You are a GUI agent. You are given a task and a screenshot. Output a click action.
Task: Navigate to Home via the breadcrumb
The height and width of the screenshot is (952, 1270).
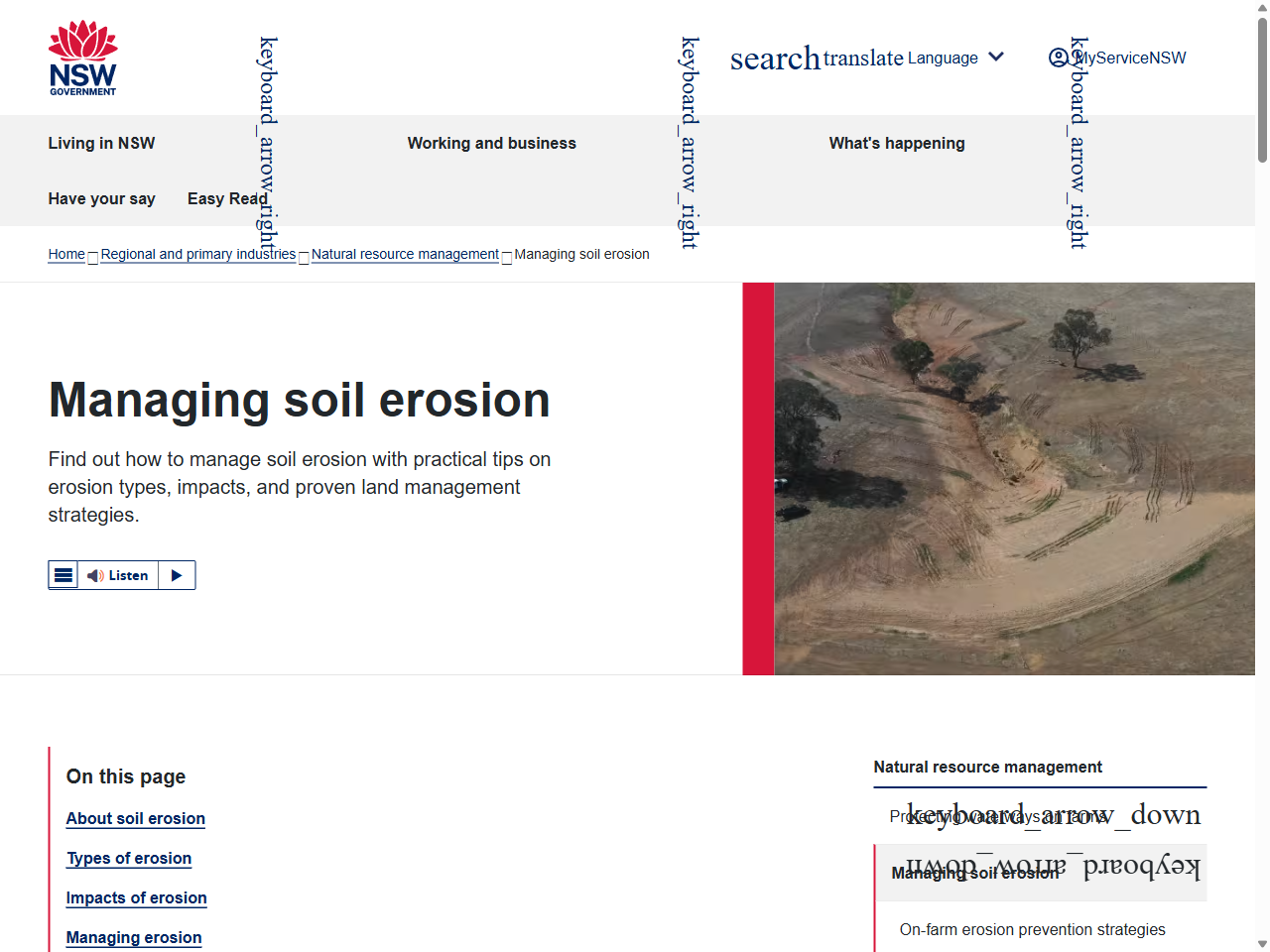tap(65, 254)
